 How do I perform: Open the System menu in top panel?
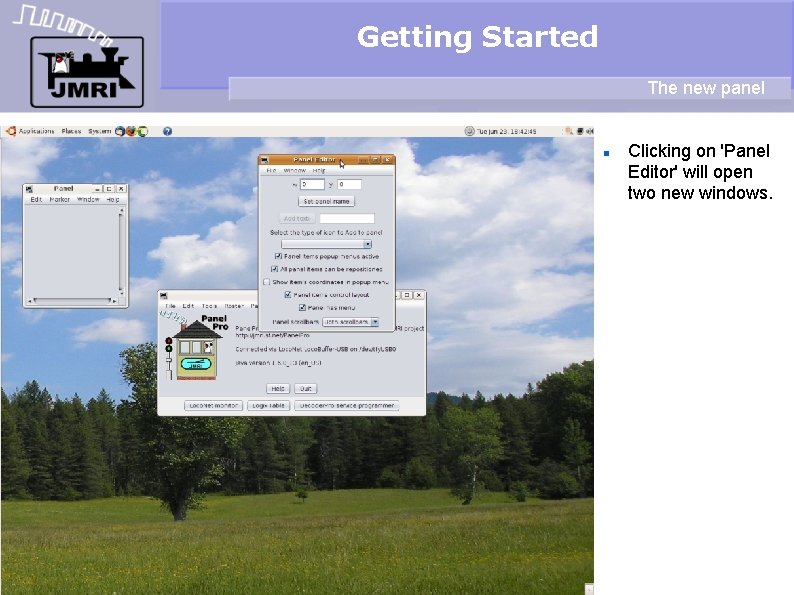(x=99, y=131)
